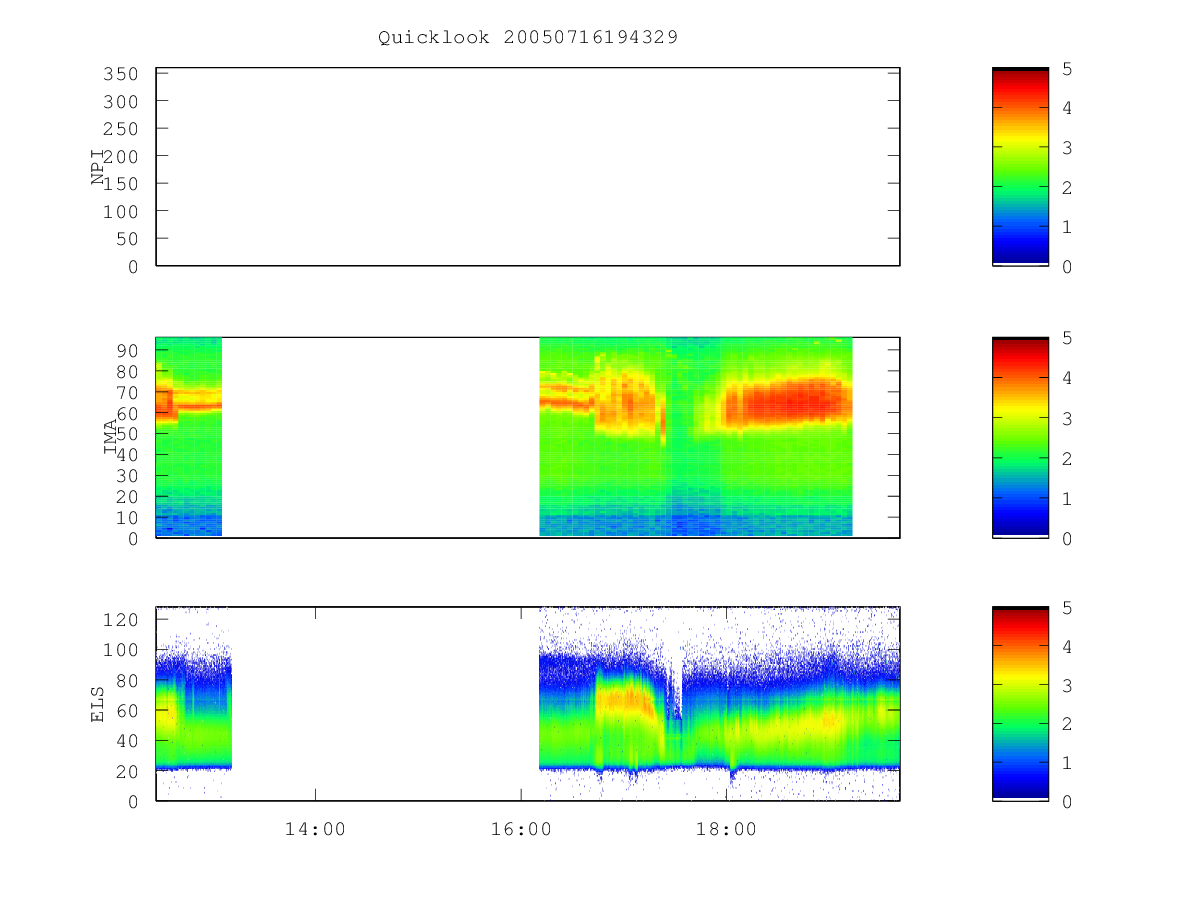Click the 100 tick on ELS axis
1200x900 pixels.
click(123, 650)
